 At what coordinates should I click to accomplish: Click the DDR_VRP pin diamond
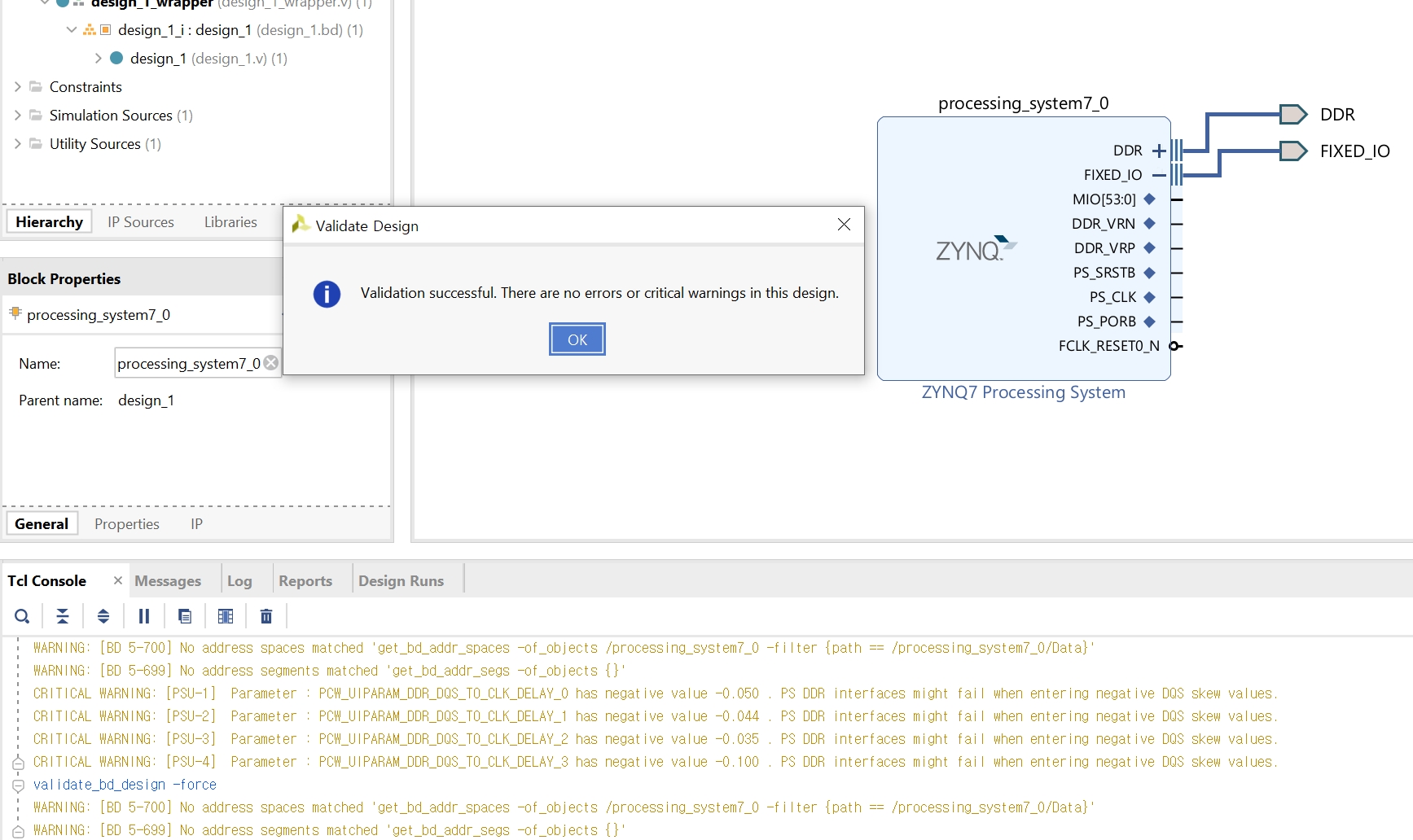pos(1149,247)
